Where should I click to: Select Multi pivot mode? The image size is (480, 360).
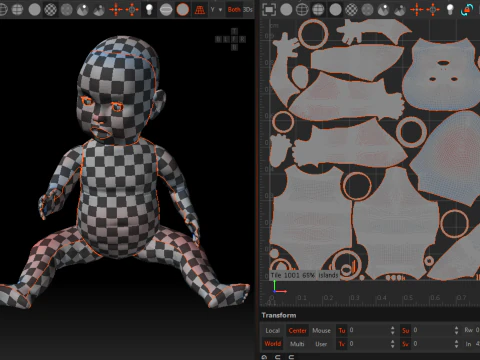coord(297,344)
